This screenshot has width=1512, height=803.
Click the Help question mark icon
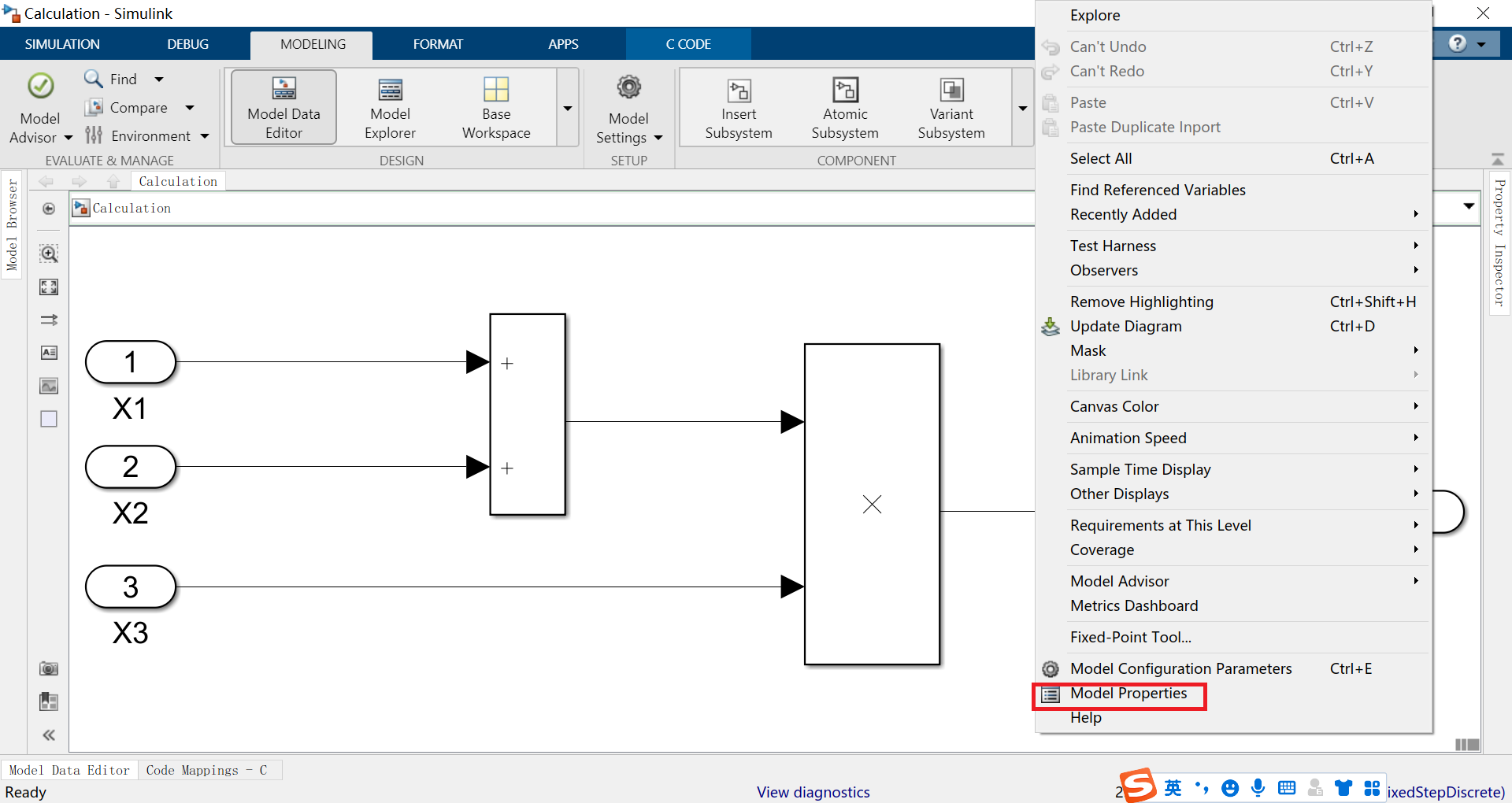click(x=1458, y=43)
